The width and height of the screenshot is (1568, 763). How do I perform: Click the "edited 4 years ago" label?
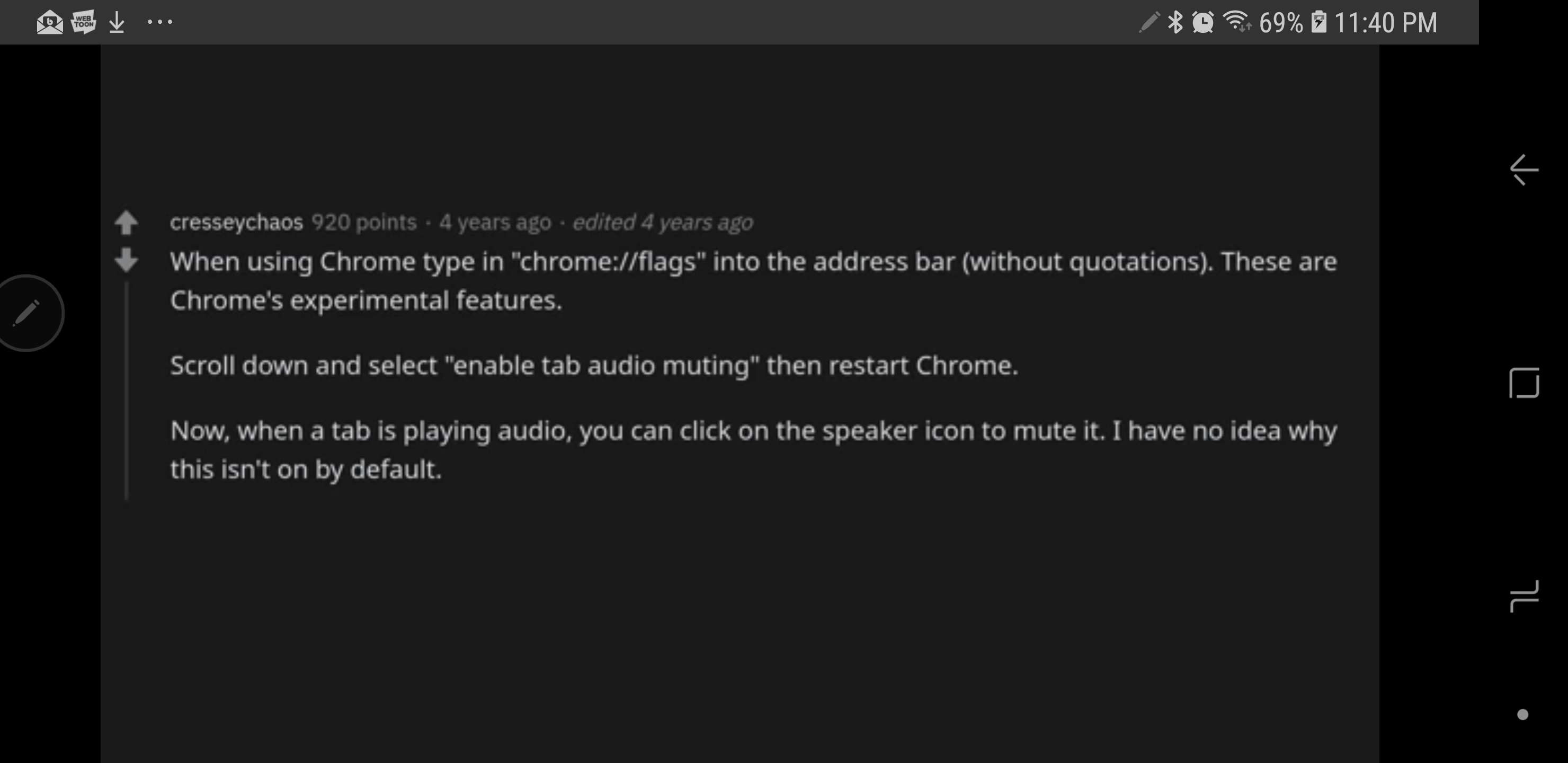pos(662,222)
